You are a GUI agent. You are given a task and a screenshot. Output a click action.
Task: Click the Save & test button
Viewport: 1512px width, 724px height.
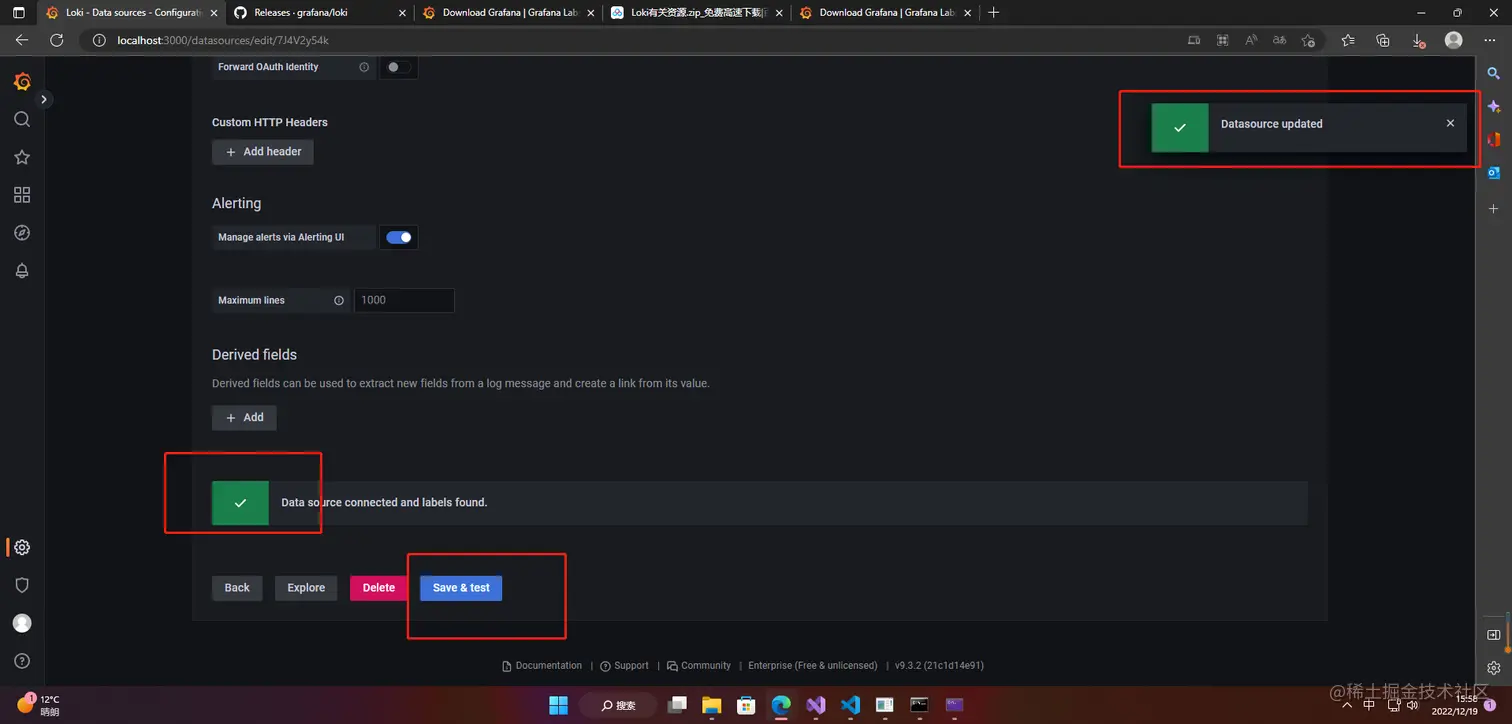pyautogui.click(x=461, y=588)
